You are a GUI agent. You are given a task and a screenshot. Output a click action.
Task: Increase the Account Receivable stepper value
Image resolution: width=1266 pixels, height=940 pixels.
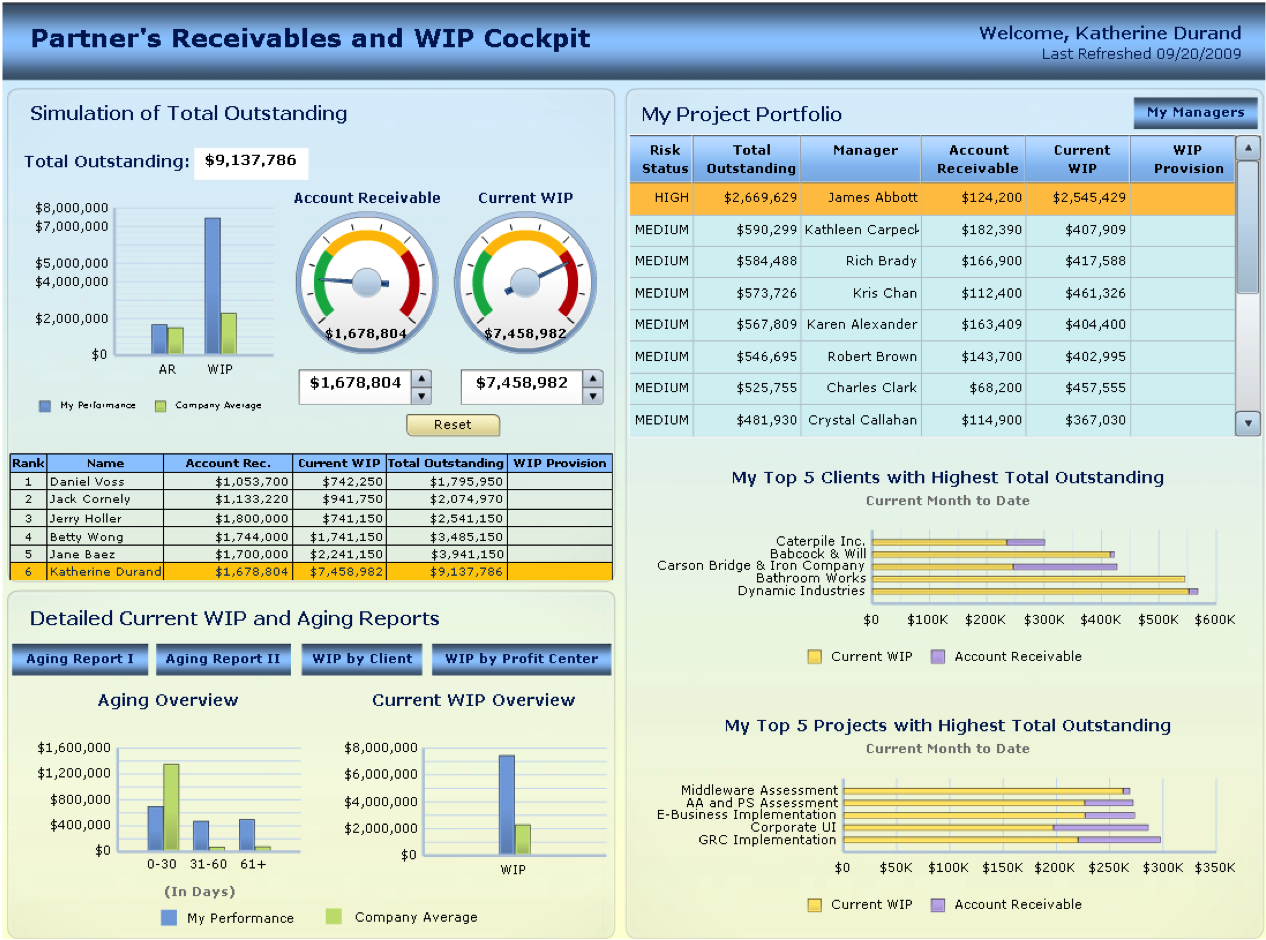tap(422, 378)
